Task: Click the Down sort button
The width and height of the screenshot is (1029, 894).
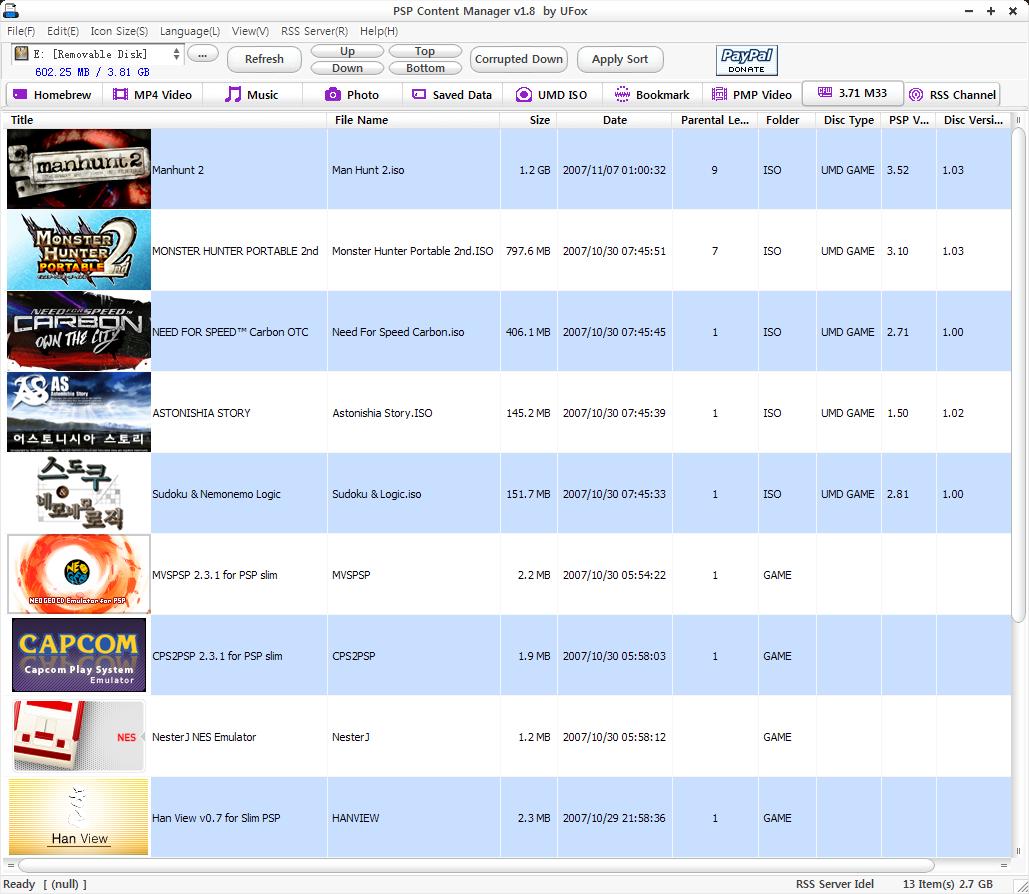Action: pos(347,68)
